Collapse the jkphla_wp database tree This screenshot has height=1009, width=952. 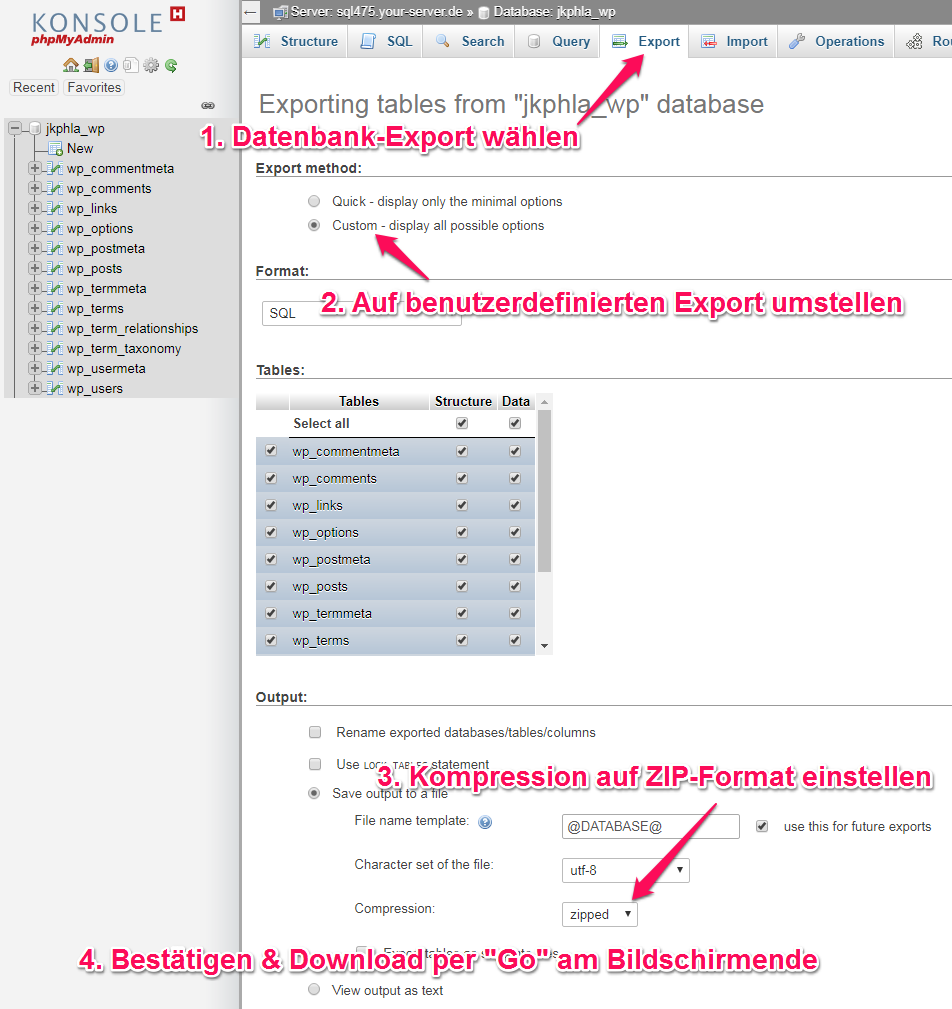coord(13,128)
